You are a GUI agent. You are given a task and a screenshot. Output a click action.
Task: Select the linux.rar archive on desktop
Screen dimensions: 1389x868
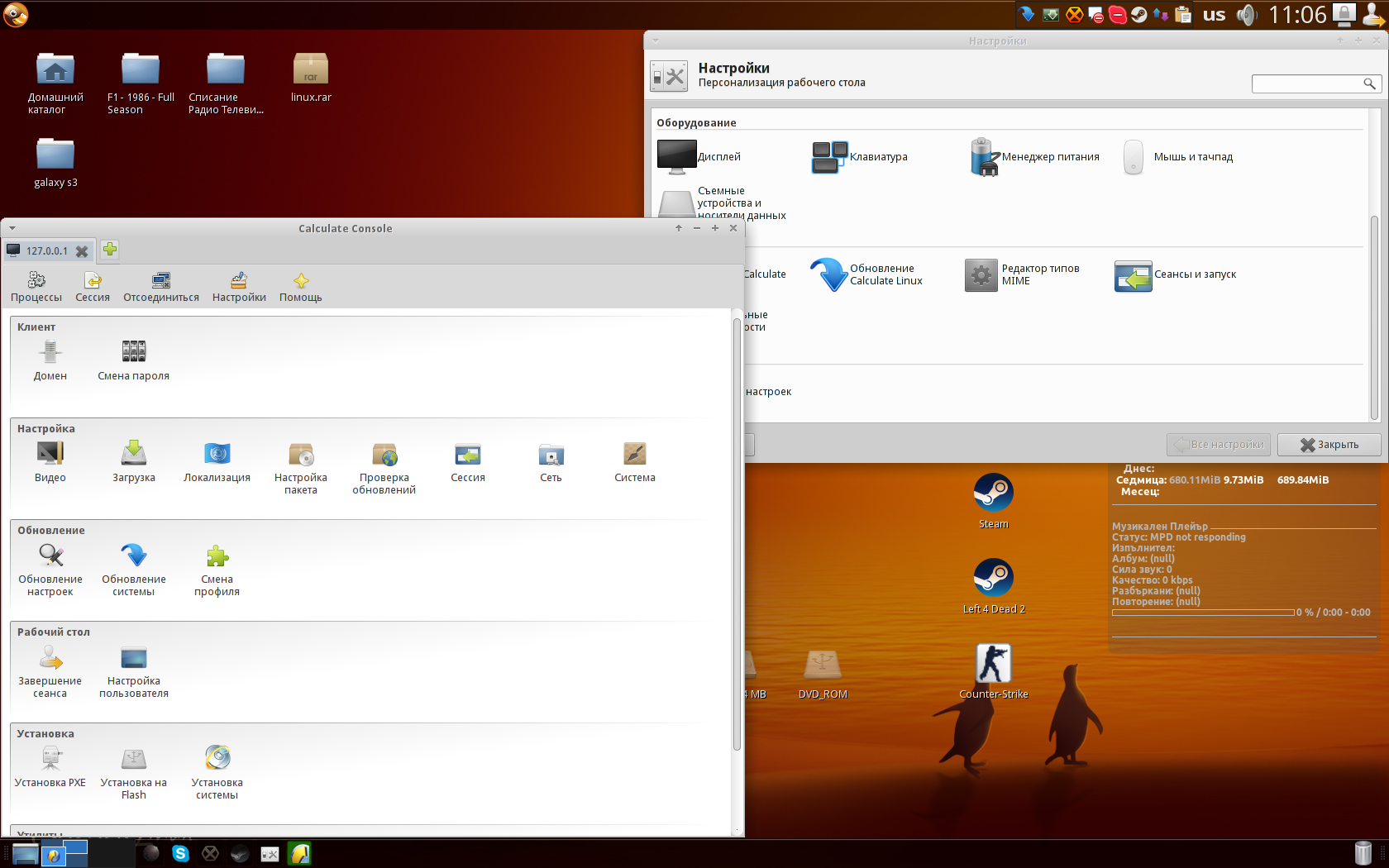pos(311,78)
